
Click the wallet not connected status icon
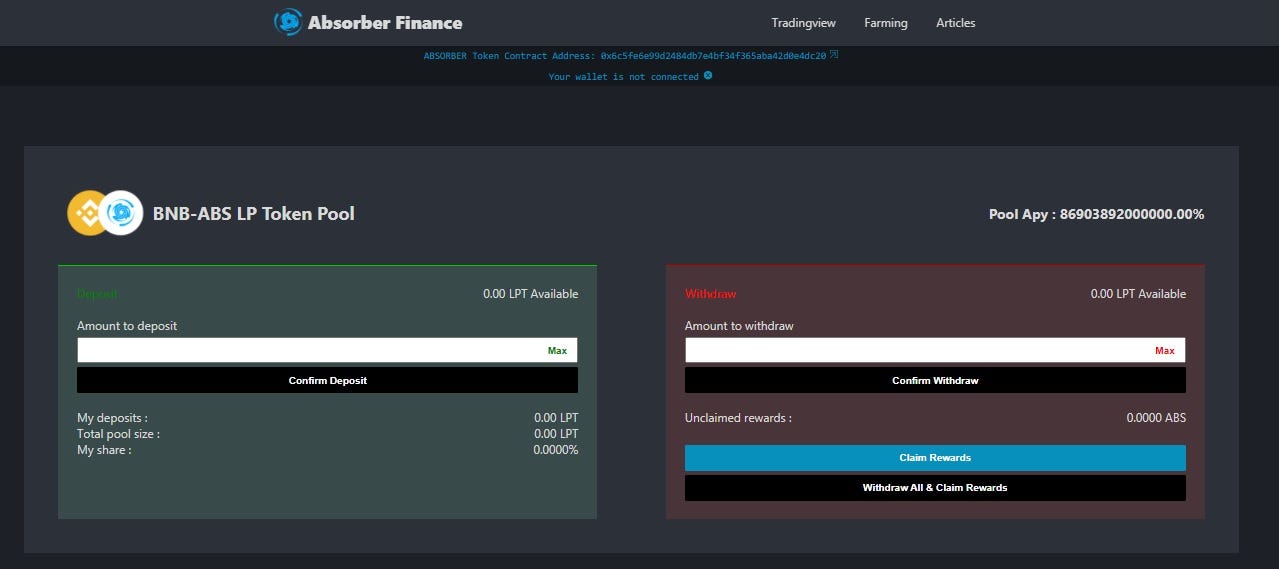[x=708, y=75]
